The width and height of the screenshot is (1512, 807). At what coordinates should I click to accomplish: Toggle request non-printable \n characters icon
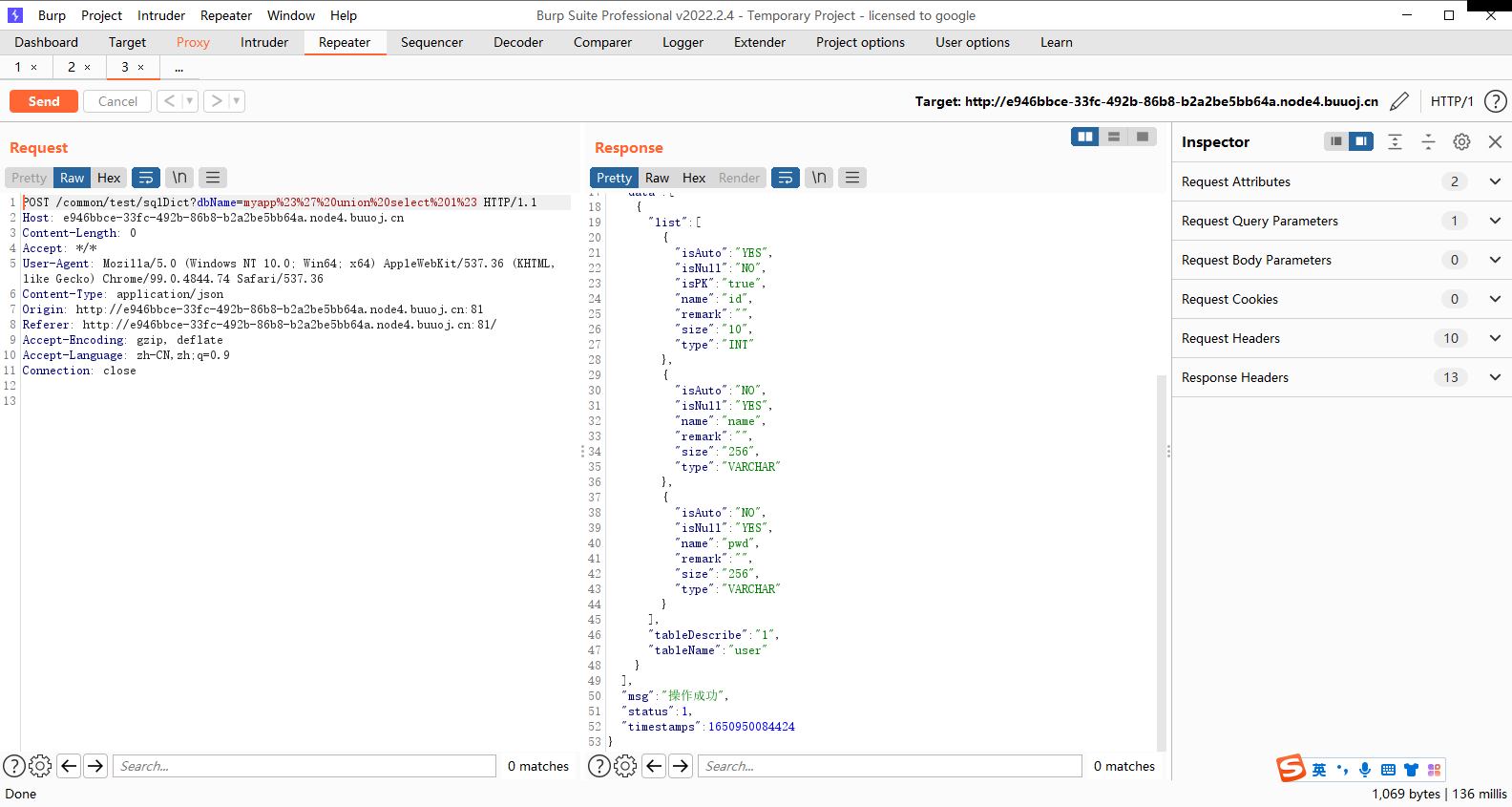(179, 178)
